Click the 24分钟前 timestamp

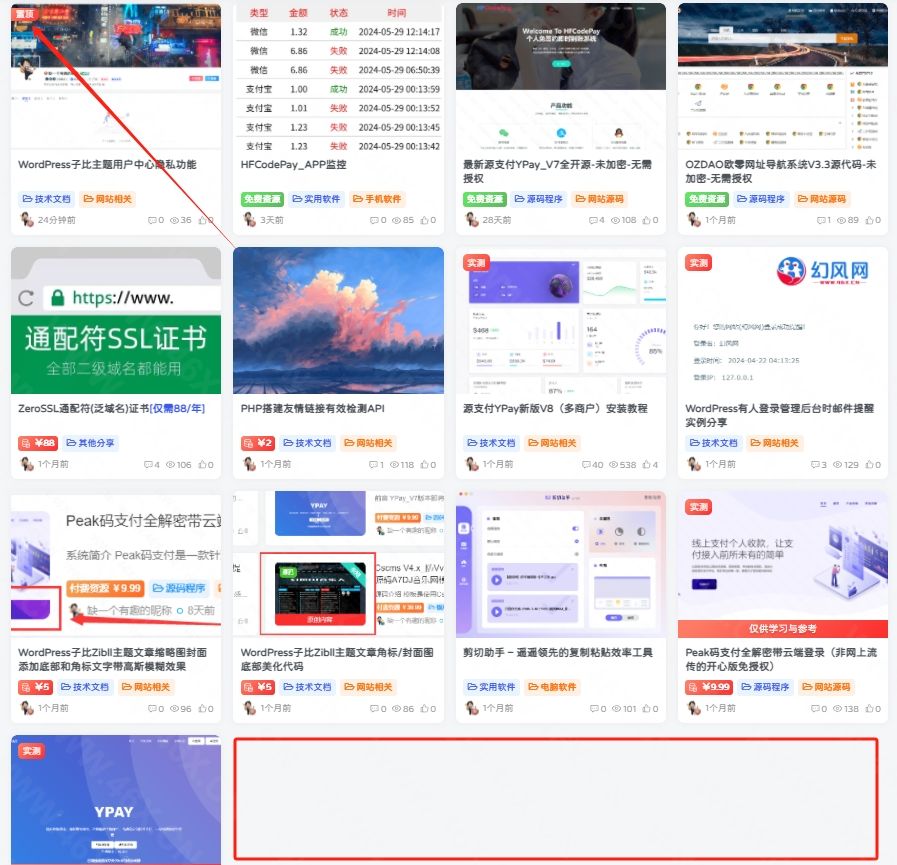57,220
